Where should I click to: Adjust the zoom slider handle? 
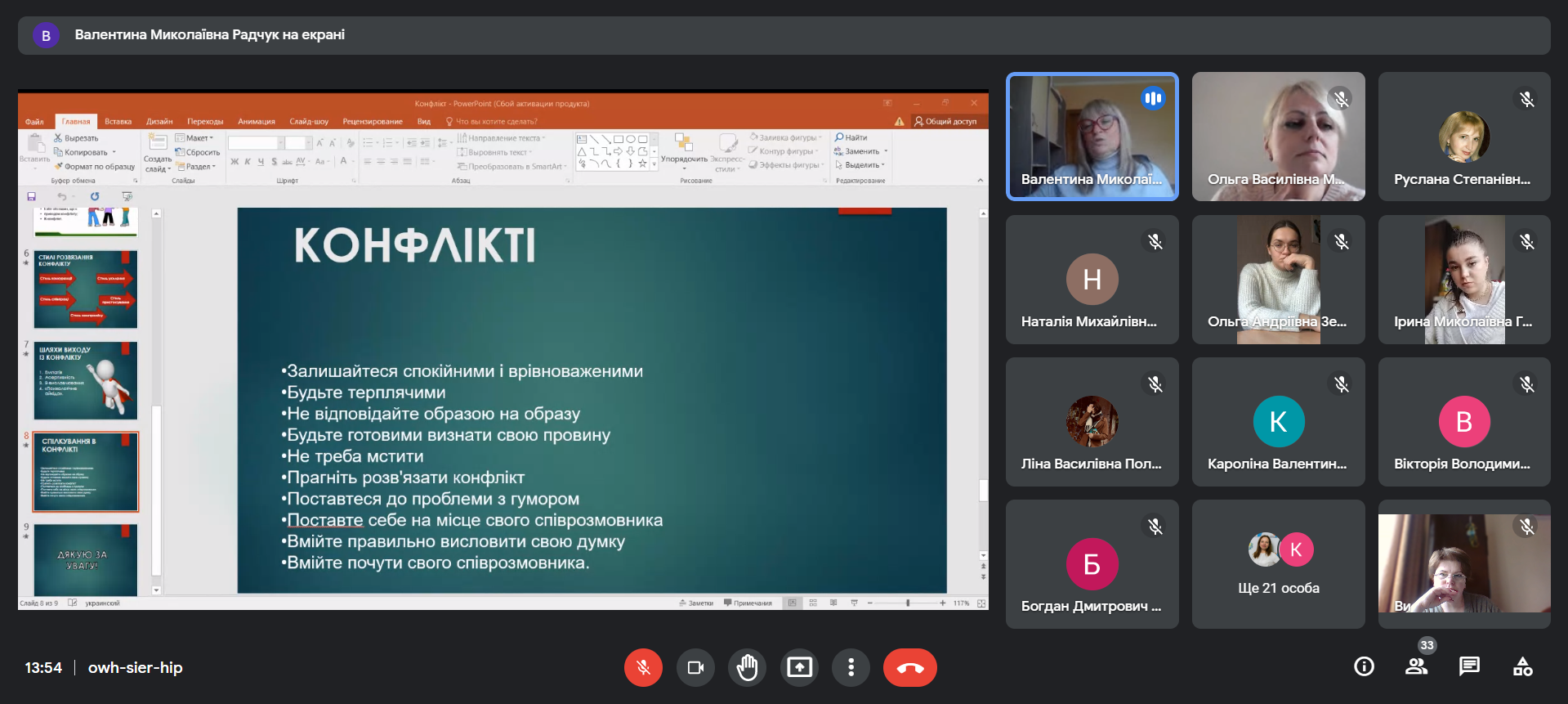(908, 603)
